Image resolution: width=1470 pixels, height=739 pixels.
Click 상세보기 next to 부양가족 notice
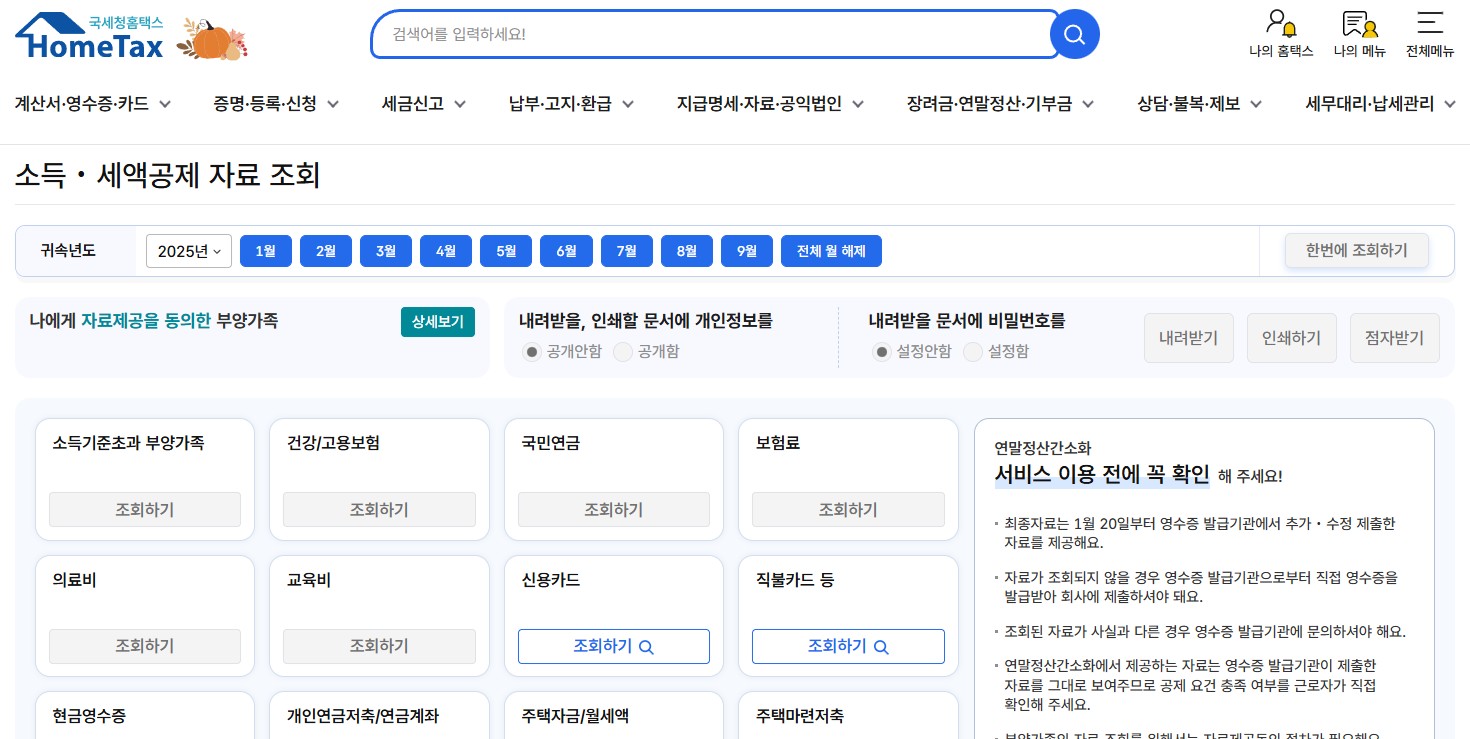click(x=438, y=322)
